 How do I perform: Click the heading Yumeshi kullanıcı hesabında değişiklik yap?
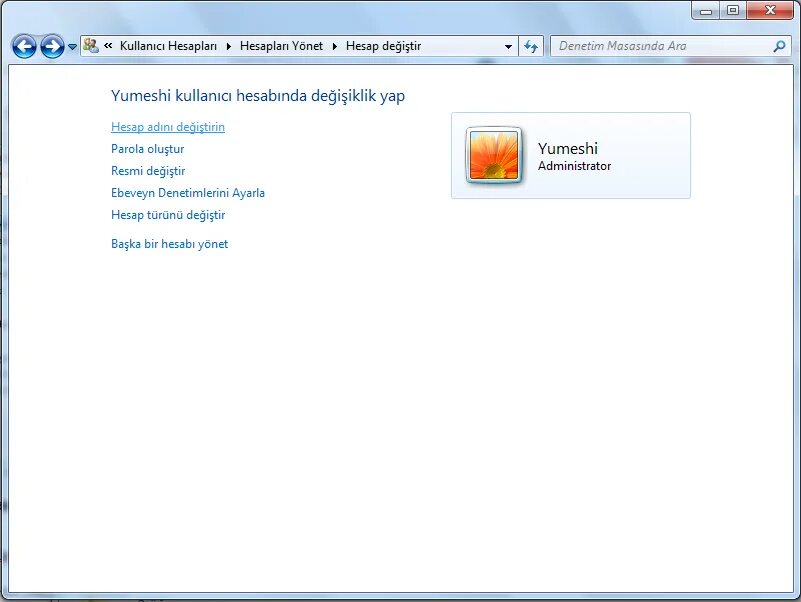[x=257, y=96]
